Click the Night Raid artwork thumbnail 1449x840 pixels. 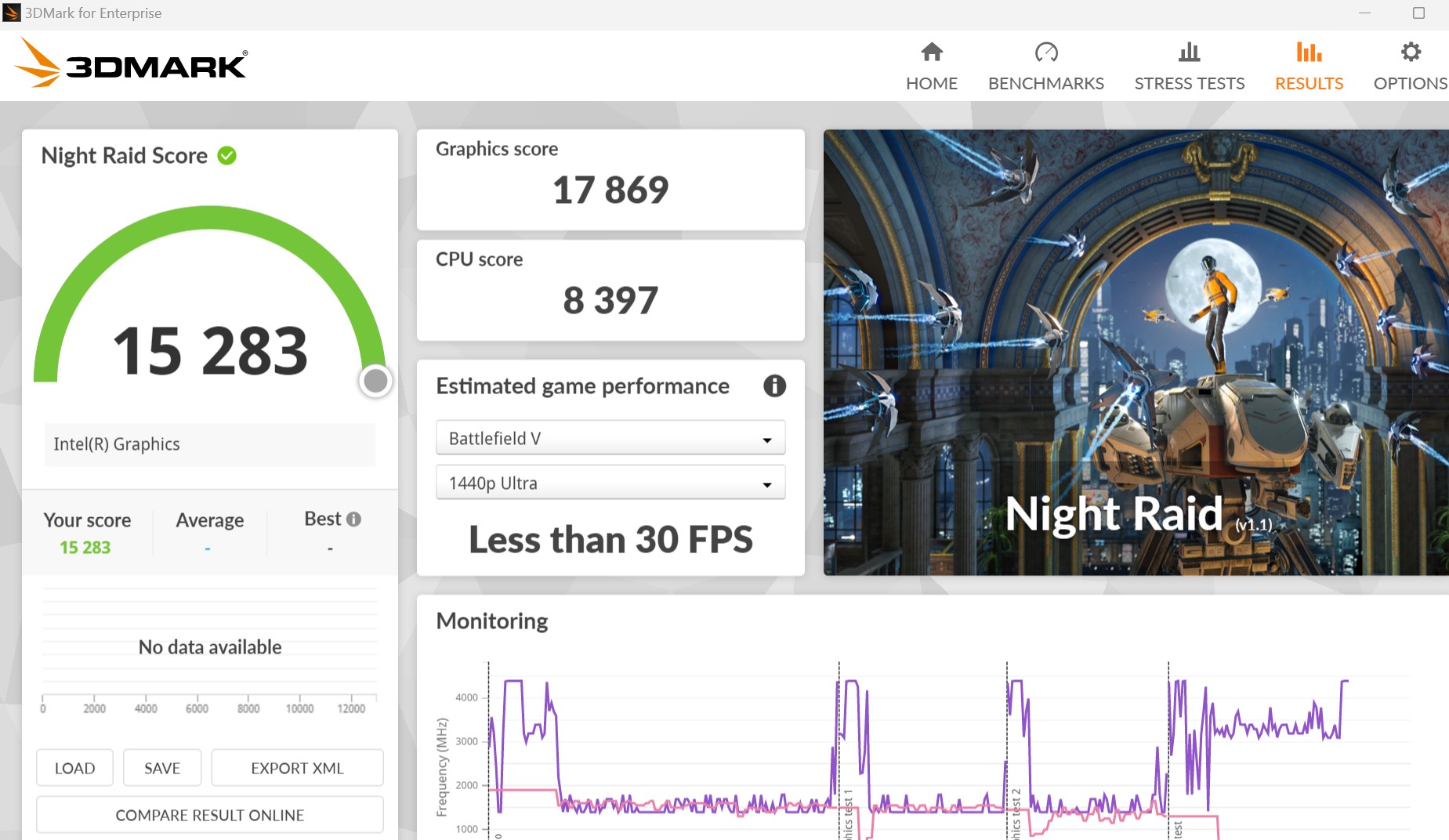[1135, 353]
